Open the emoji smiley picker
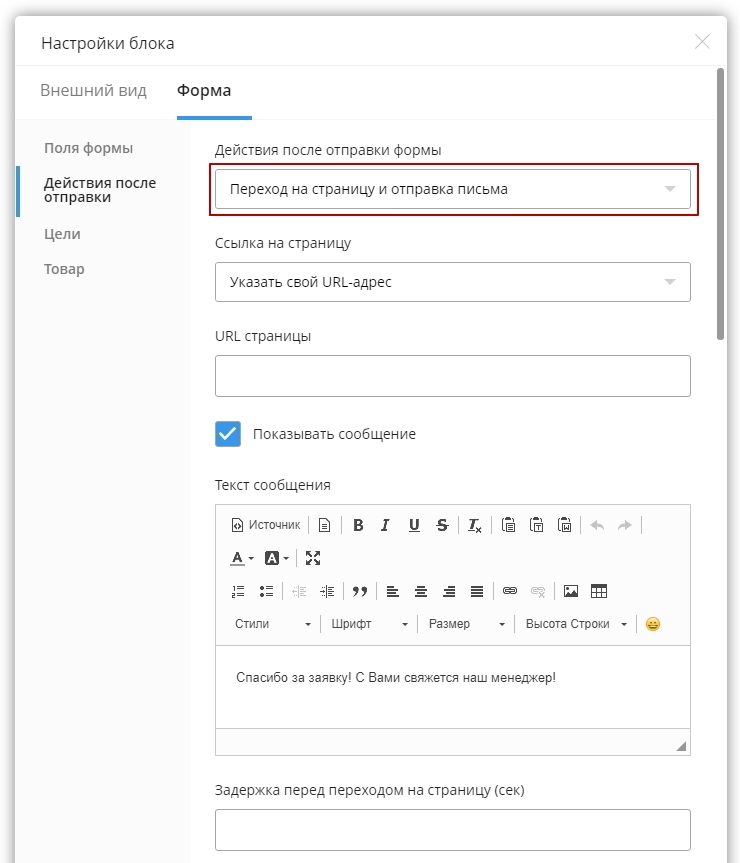Screen dimensions: 740x863 pyautogui.click(x=653, y=624)
